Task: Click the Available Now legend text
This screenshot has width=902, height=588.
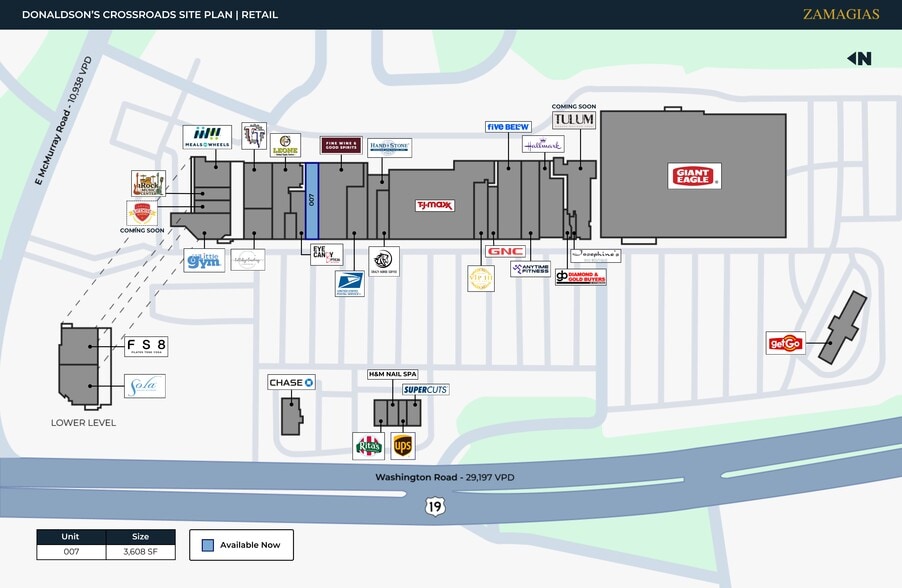Action: (250, 545)
